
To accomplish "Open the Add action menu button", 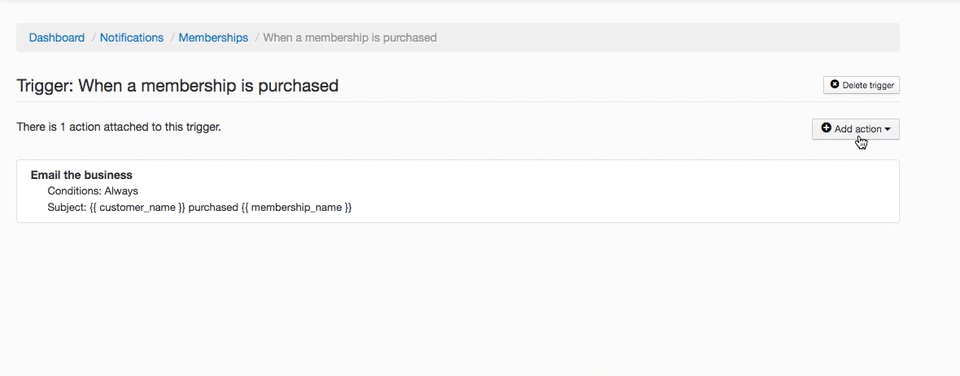I will click(x=855, y=129).
